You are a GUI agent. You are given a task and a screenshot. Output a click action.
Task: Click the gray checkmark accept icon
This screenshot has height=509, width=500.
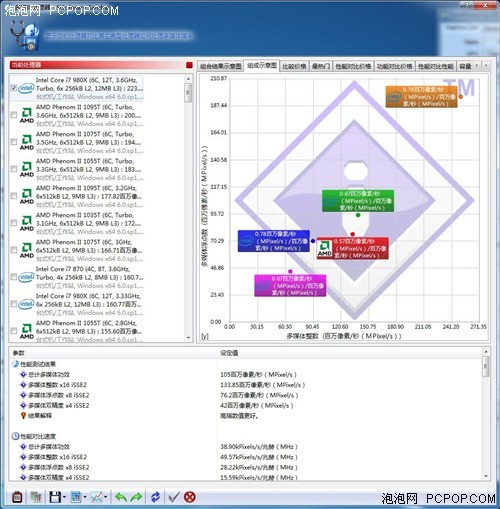point(174,497)
